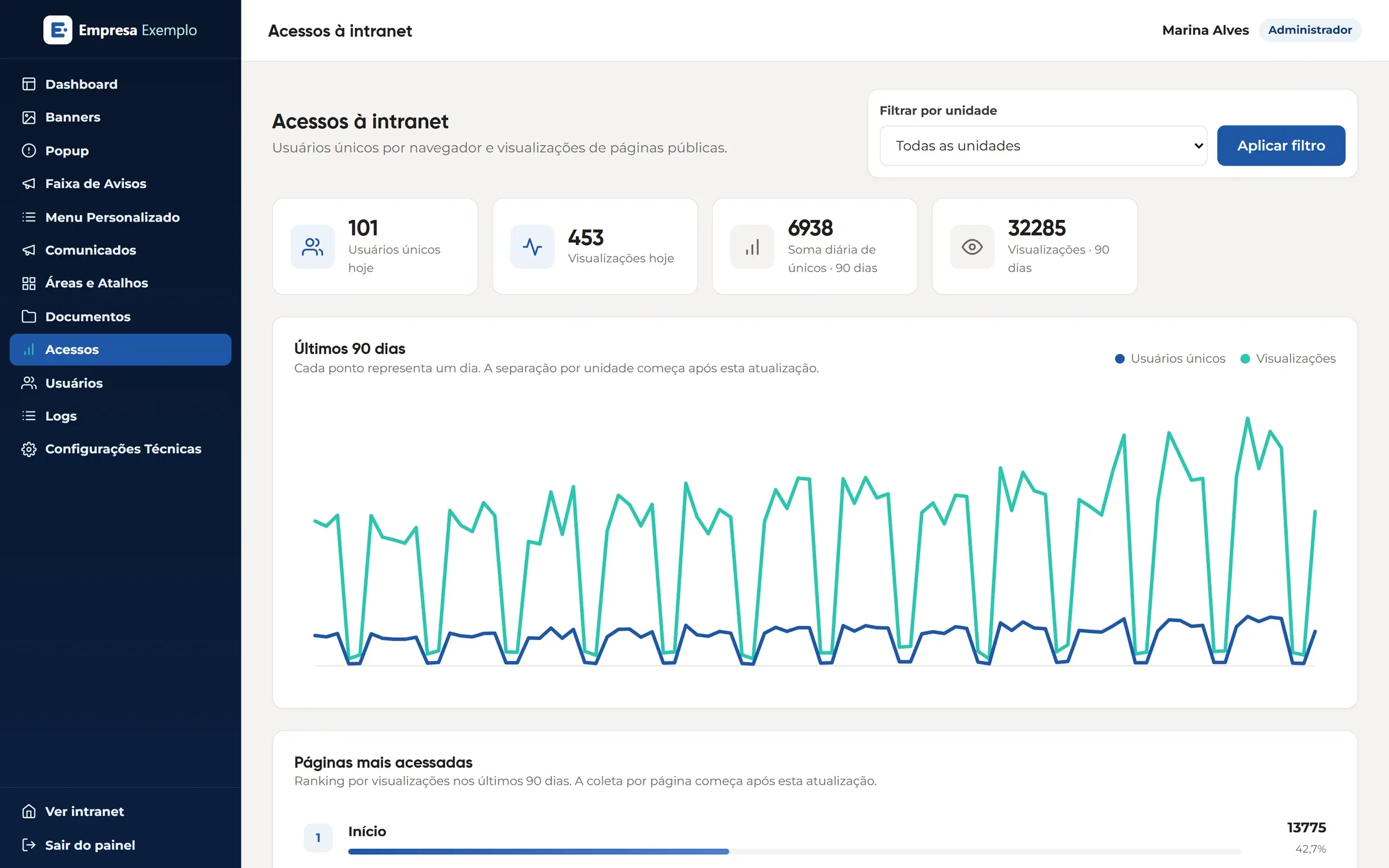Click the Filtrar por unidade label
This screenshot has width=1389, height=868.
pos(938,111)
